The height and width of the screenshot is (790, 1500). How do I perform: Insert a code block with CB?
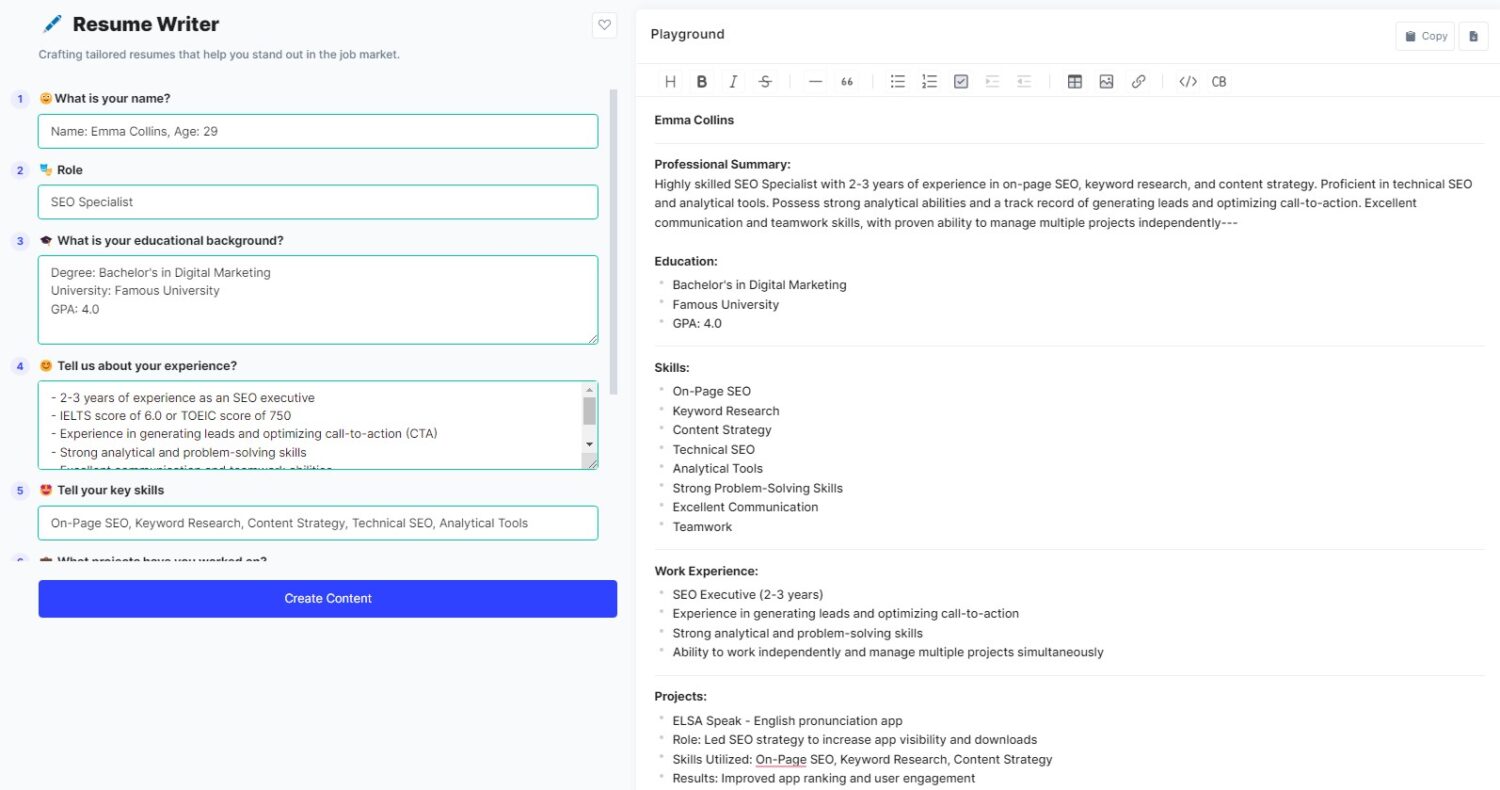point(1219,82)
